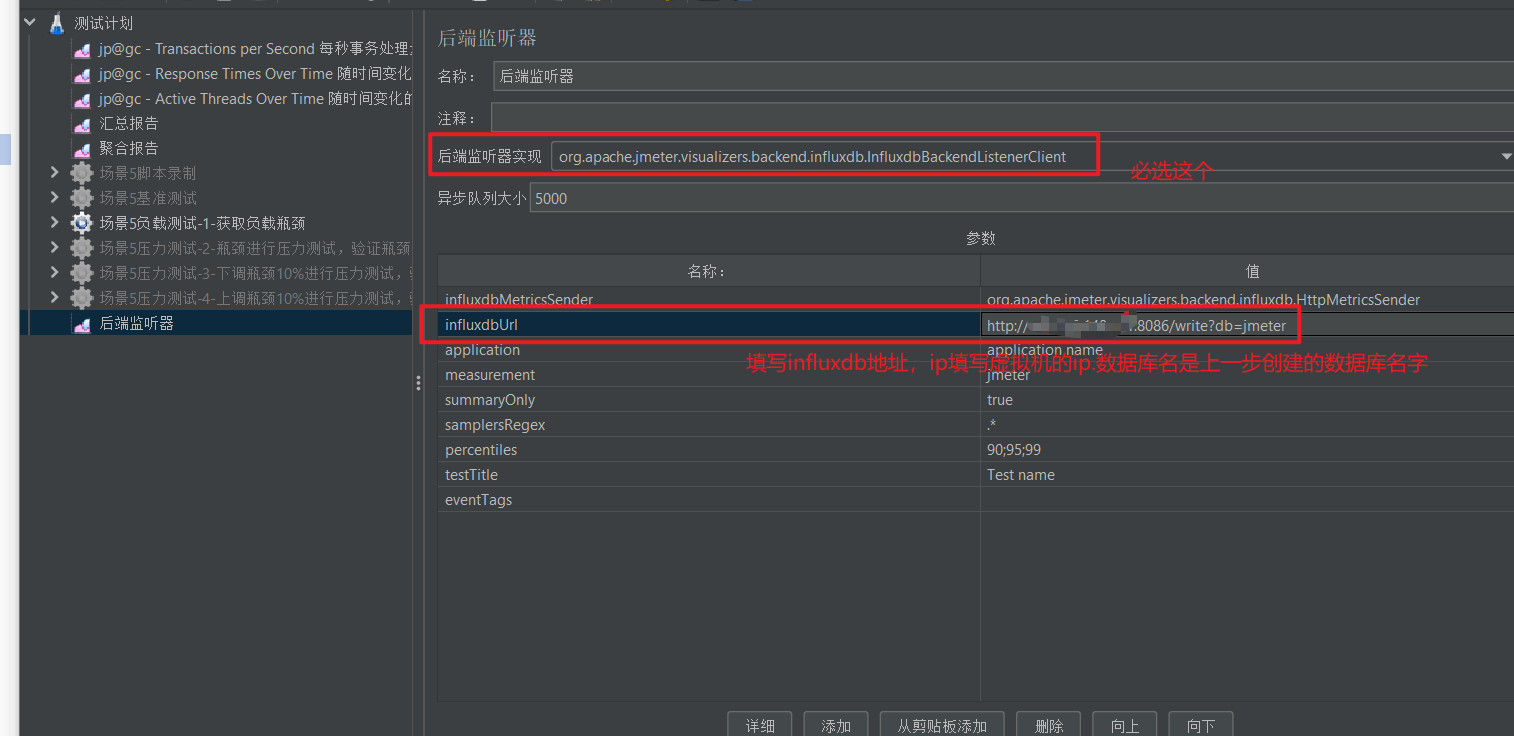The width and height of the screenshot is (1514, 736).
Task: Select the Response Times Over Time listener
Action: (255, 74)
